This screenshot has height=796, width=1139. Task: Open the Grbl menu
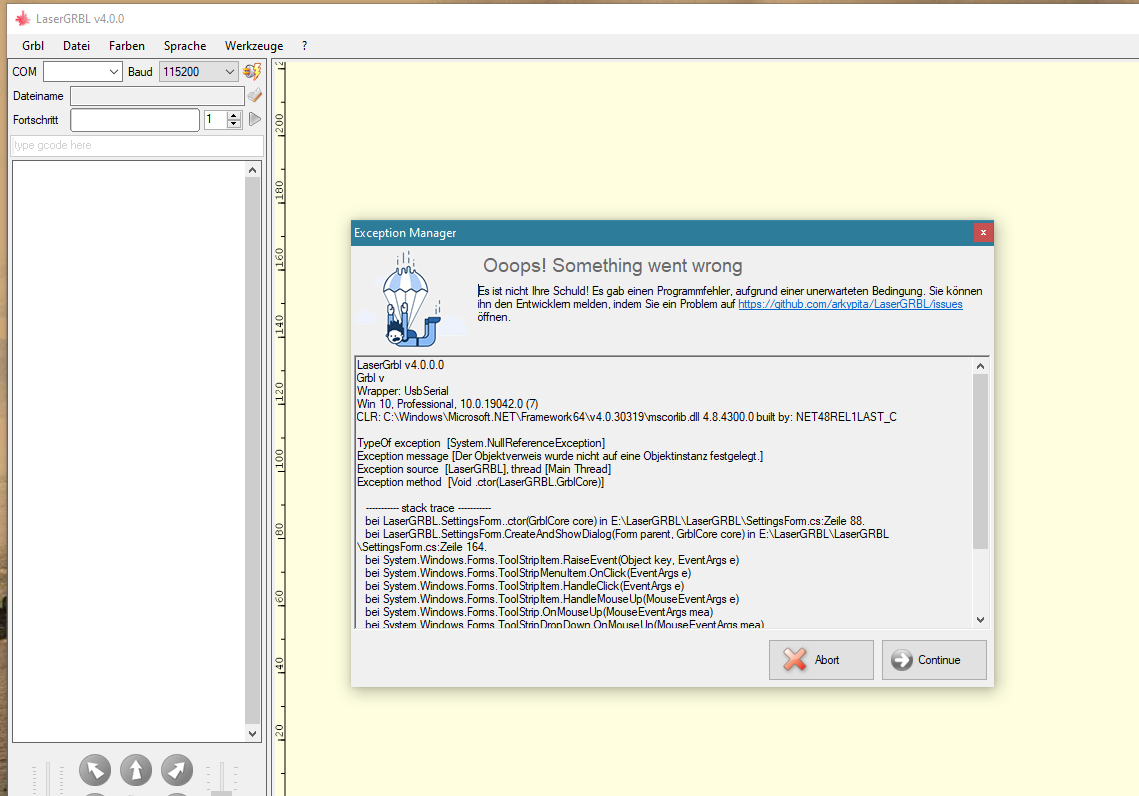[x=33, y=46]
